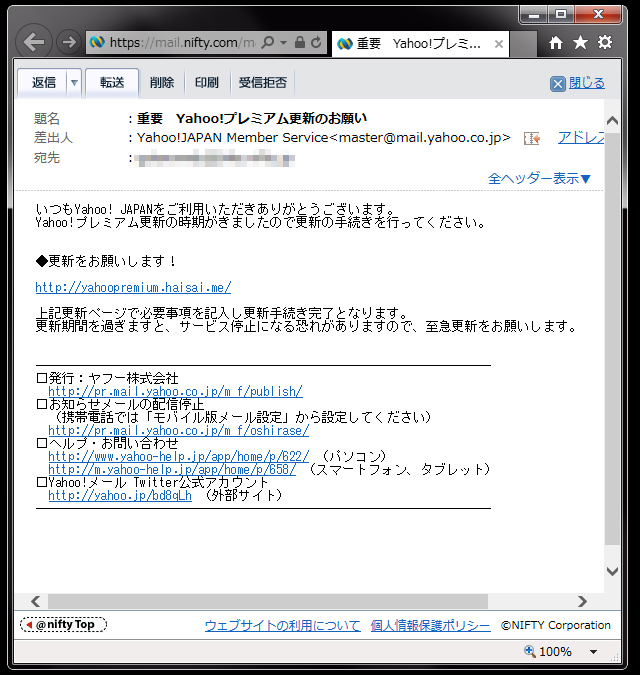
Task: Maximize the browser window
Action: pyautogui.click(x=561, y=15)
